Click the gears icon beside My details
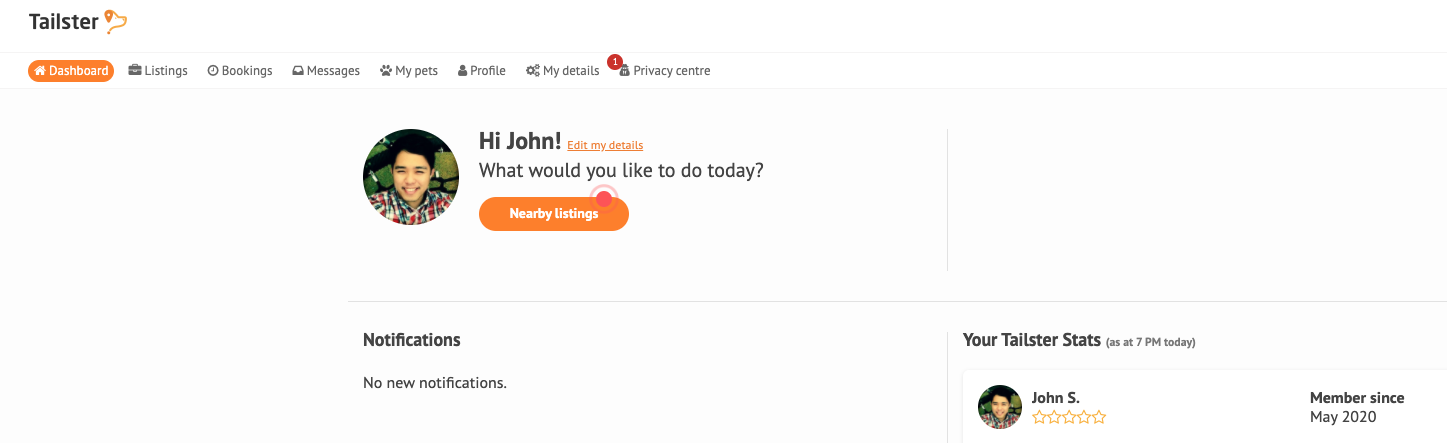1447x443 pixels. tap(533, 71)
